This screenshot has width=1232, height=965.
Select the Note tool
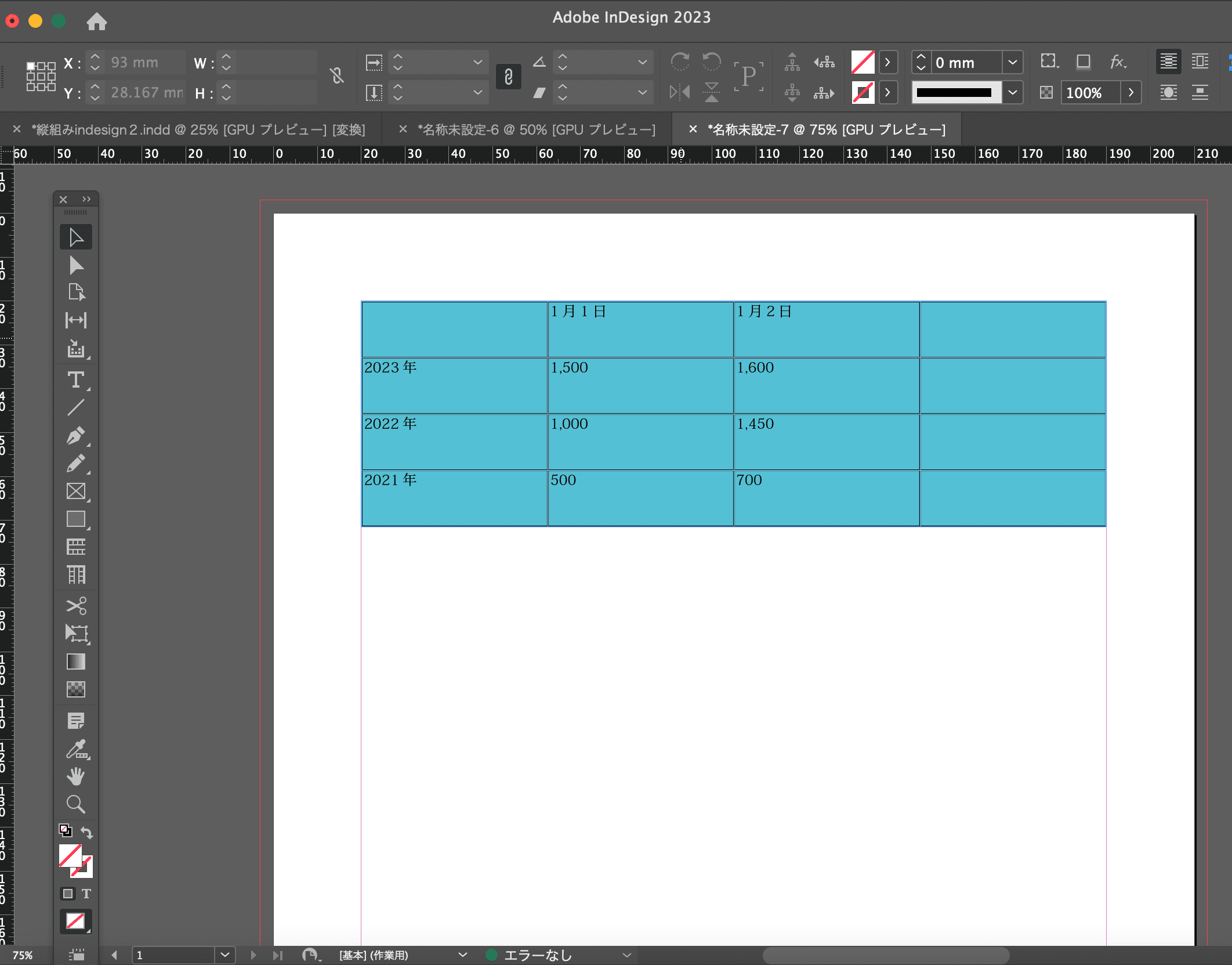click(76, 721)
